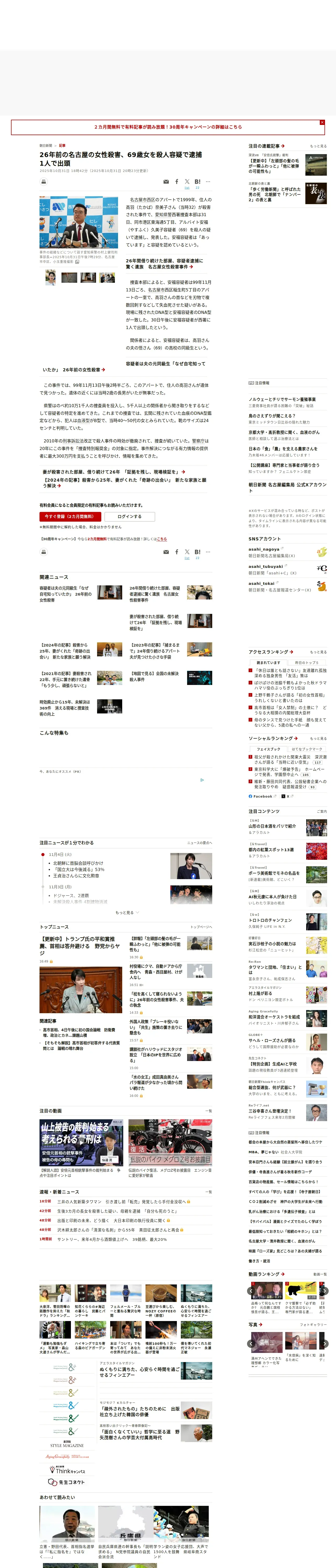Open もっと見る beside 注目の連載記事

(x=318, y=146)
